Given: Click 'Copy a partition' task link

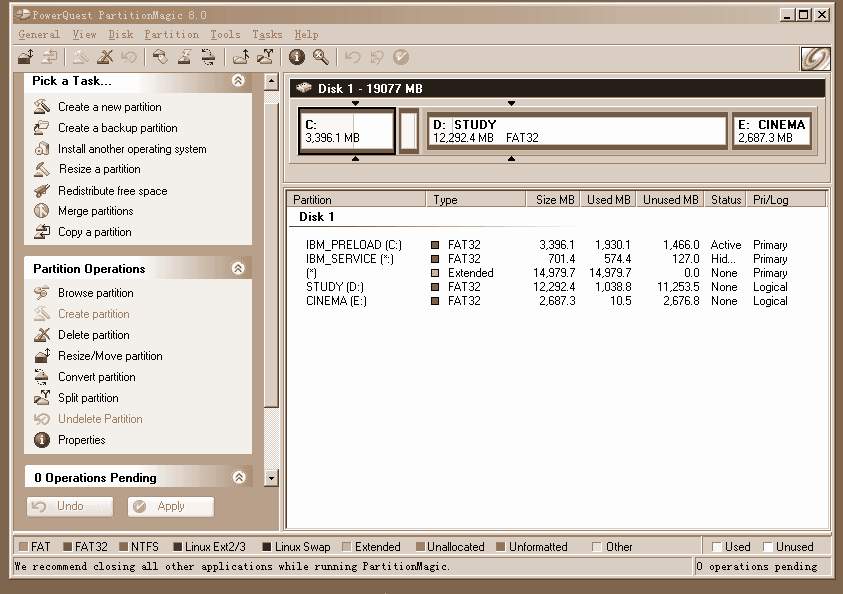Looking at the screenshot, I should click(95, 232).
